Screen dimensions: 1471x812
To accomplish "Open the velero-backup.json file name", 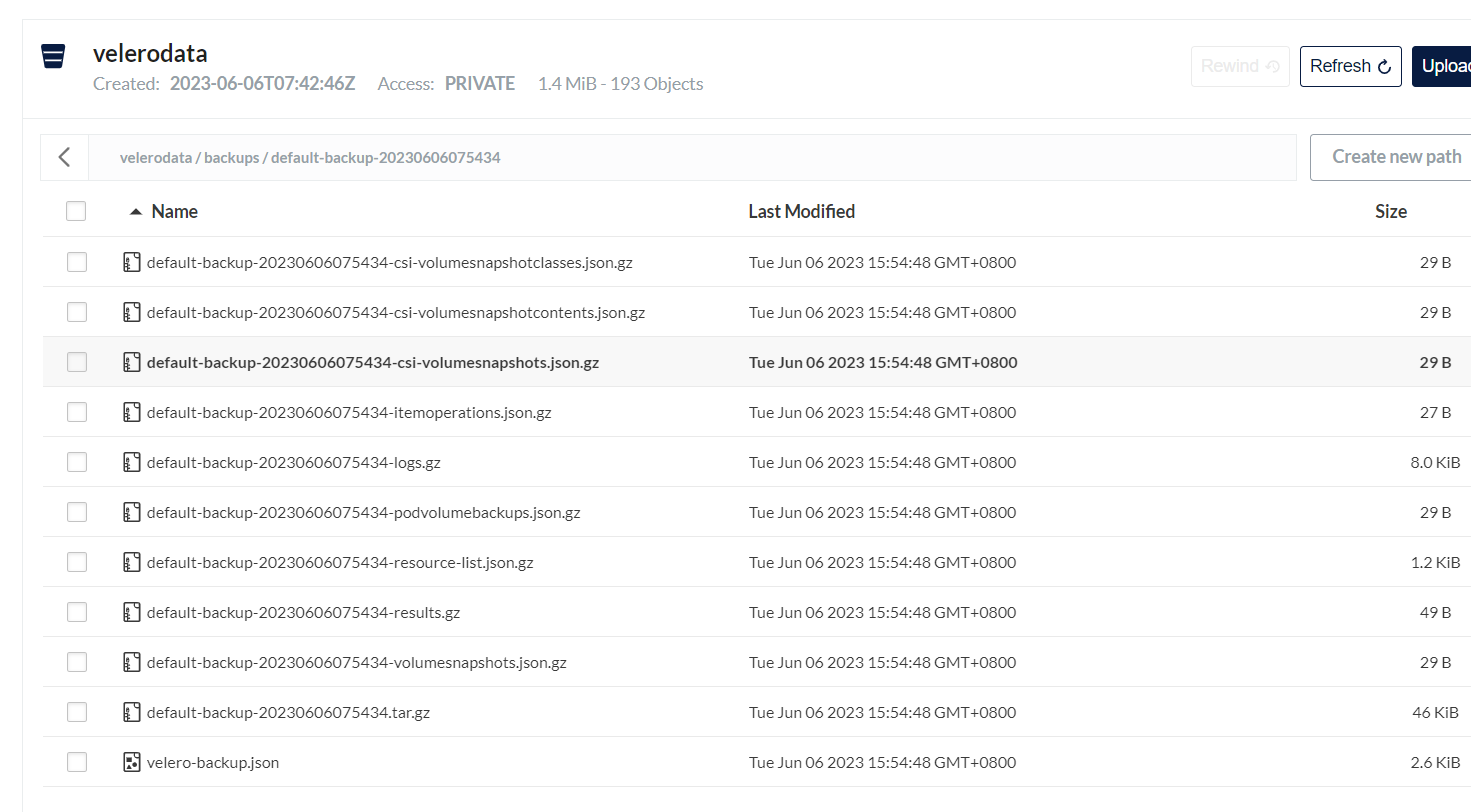I will tap(213, 763).
